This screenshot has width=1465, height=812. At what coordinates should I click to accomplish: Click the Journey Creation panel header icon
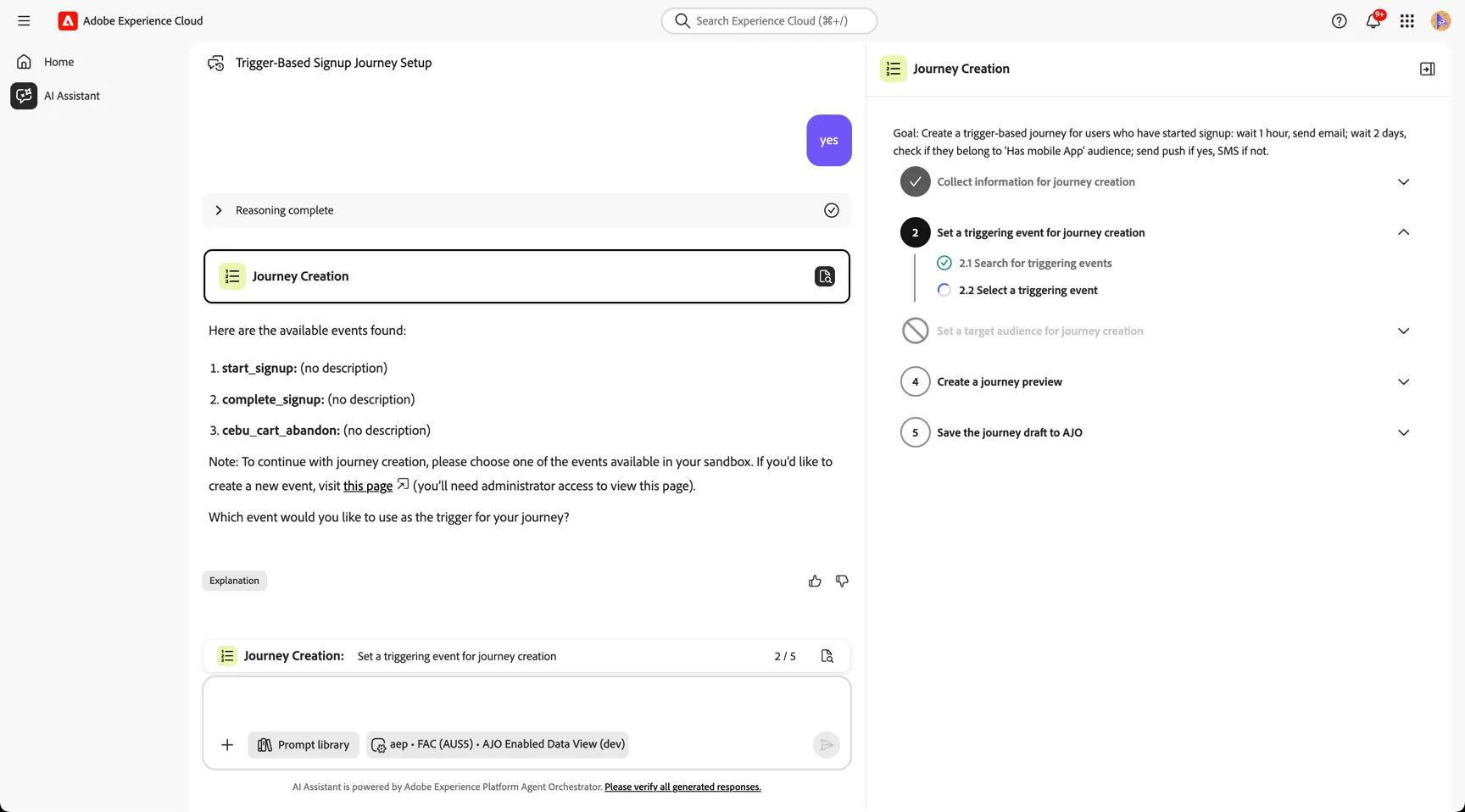tap(893, 69)
